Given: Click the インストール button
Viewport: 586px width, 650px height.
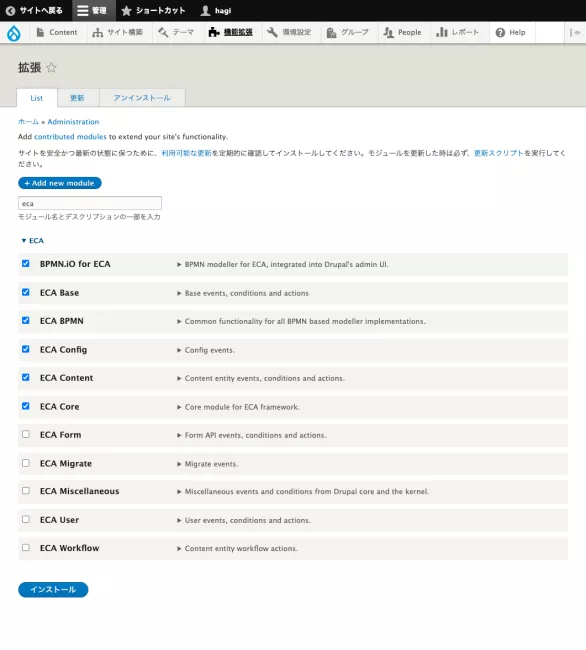Looking at the screenshot, I should click(x=53, y=589).
